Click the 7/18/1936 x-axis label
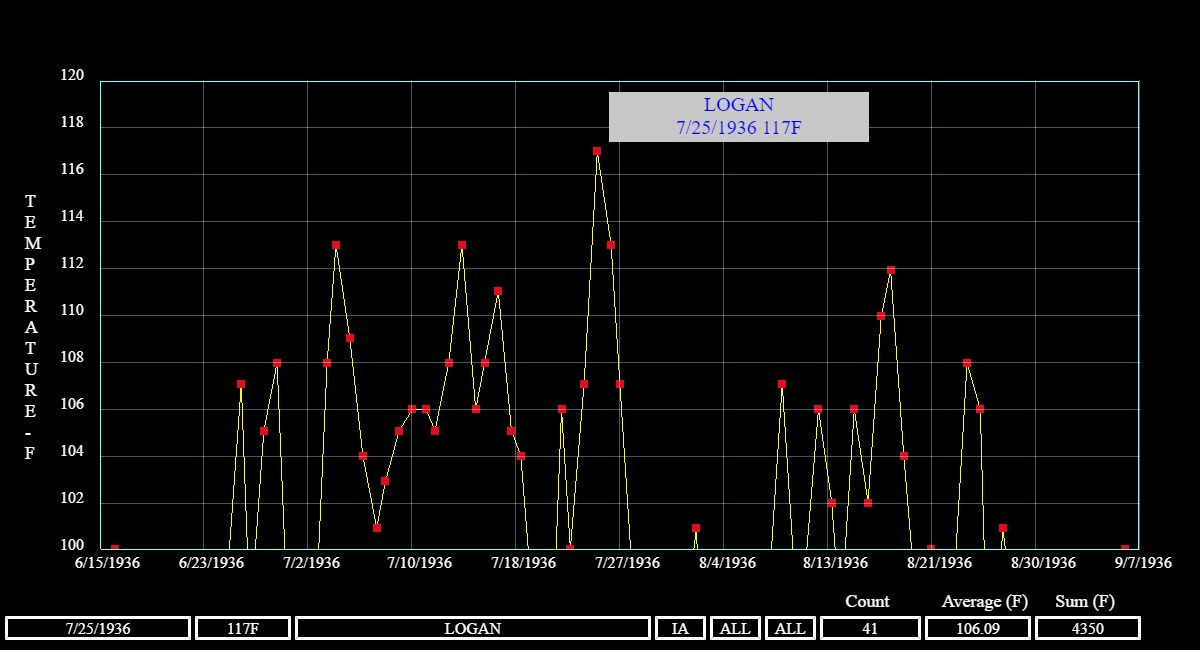This screenshot has width=1200, height=650. pyautogui.click(x=524, y=563)
